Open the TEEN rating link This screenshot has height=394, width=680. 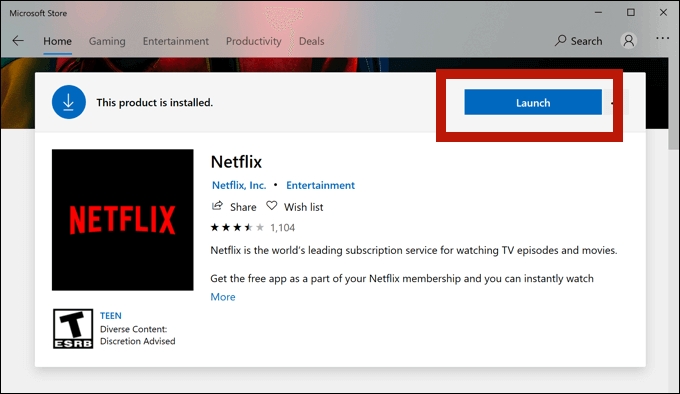coord(111,316)
